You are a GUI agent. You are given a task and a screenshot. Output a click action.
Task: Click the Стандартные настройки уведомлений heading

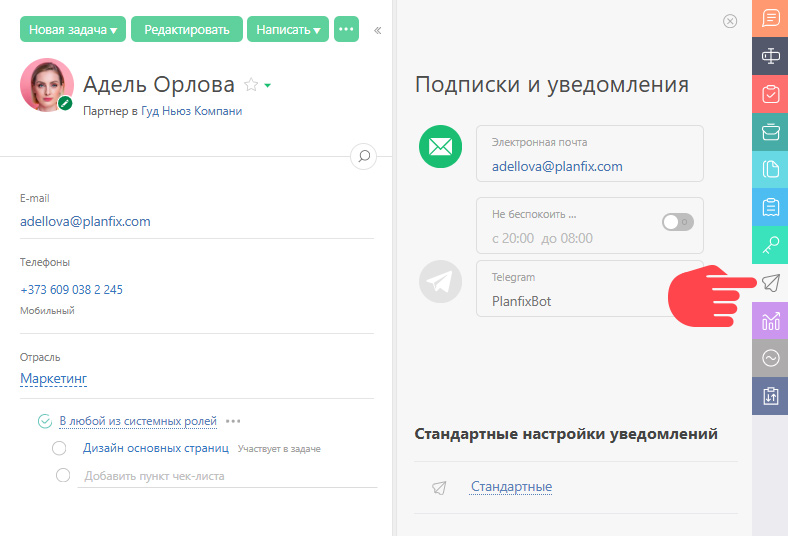coord(566,434)
